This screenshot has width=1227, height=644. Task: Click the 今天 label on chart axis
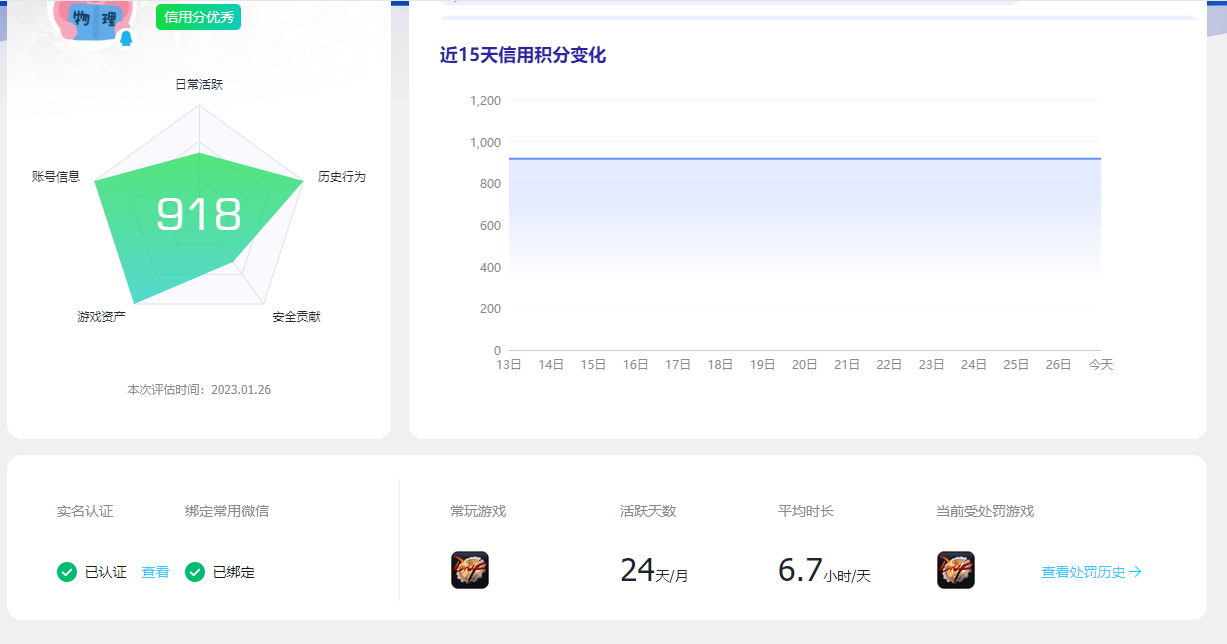[x=1100, y=365]
